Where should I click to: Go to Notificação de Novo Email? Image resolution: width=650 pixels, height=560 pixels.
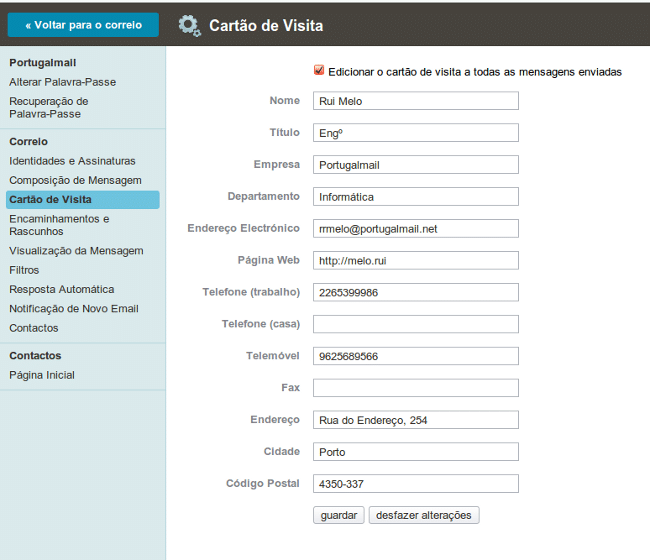(73, 309)
